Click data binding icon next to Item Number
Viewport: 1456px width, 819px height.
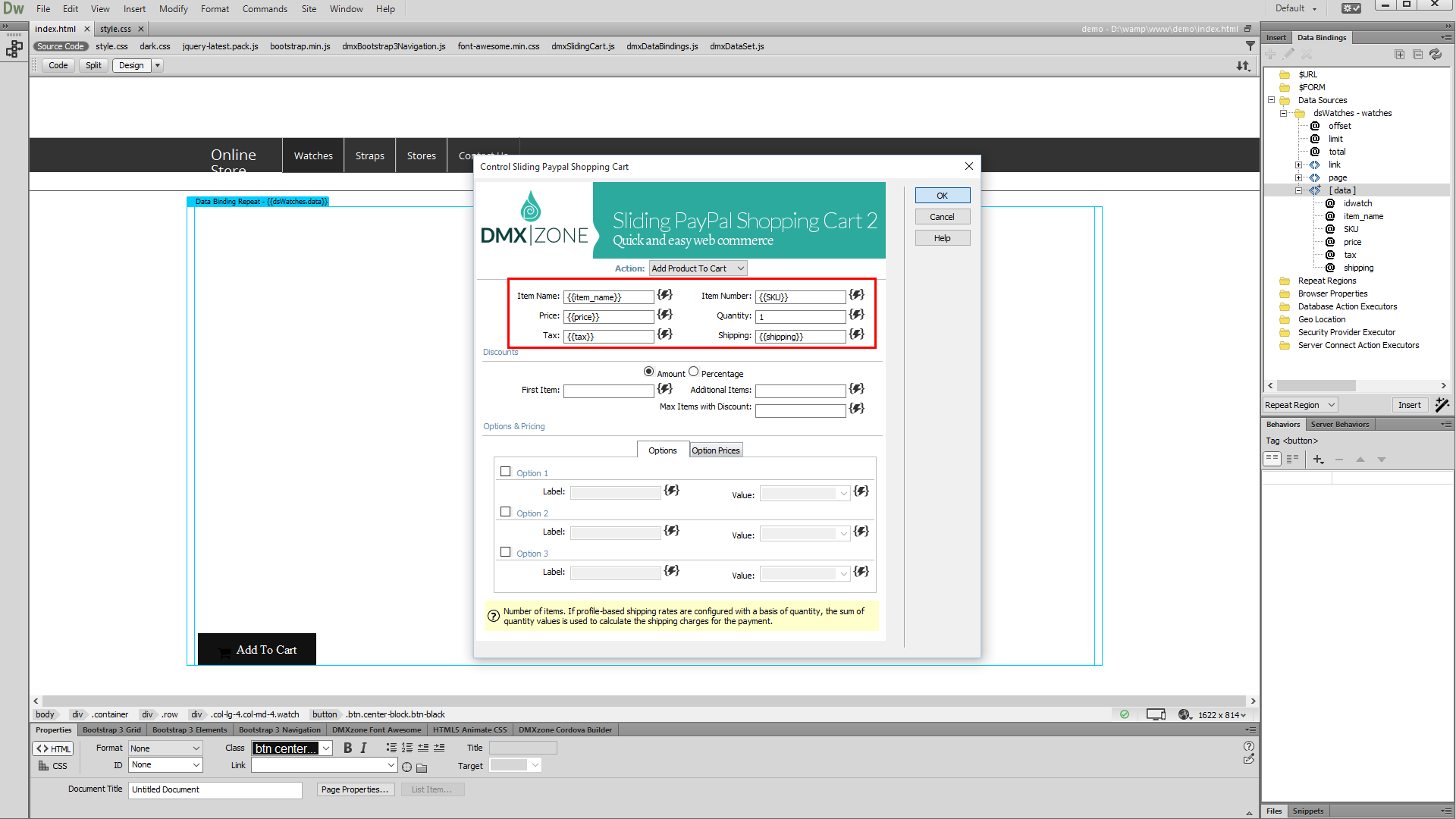click(x=857, y=295)
